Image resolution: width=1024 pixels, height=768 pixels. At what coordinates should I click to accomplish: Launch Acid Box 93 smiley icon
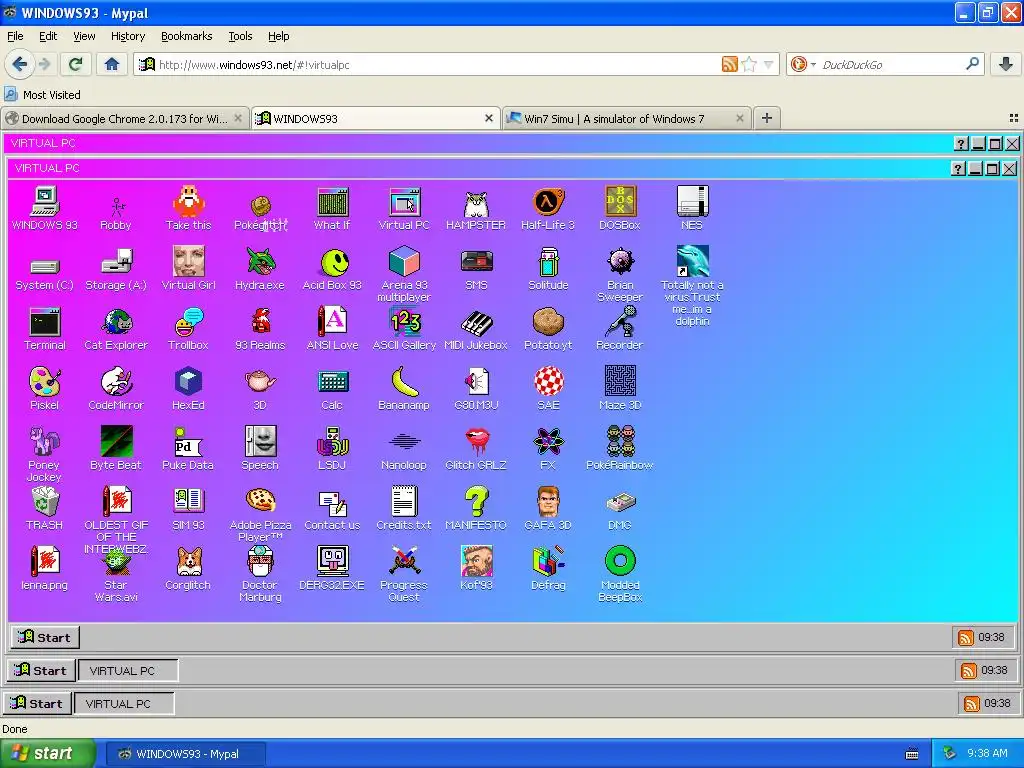pyautogui.click(x=332, y=268)
